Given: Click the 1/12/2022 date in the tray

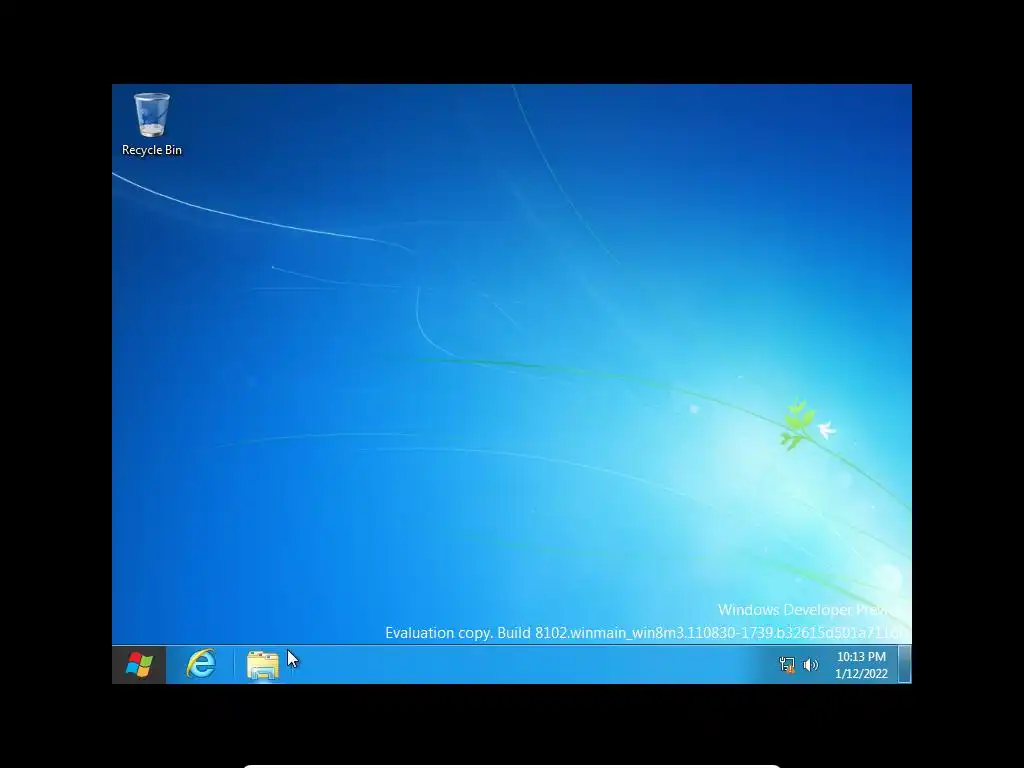Looking at the screenshot, I should tap(861, 673).
